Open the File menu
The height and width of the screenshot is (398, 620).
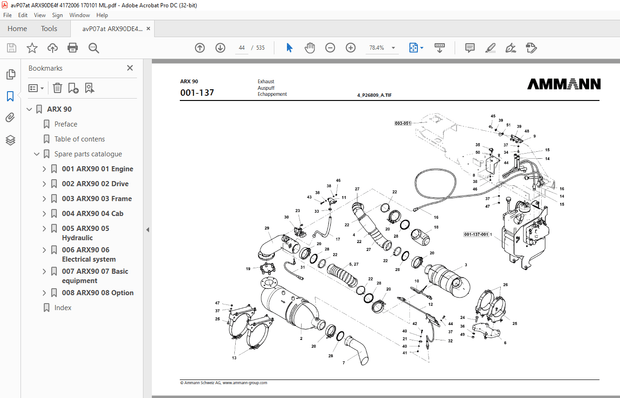pos(8,15)
